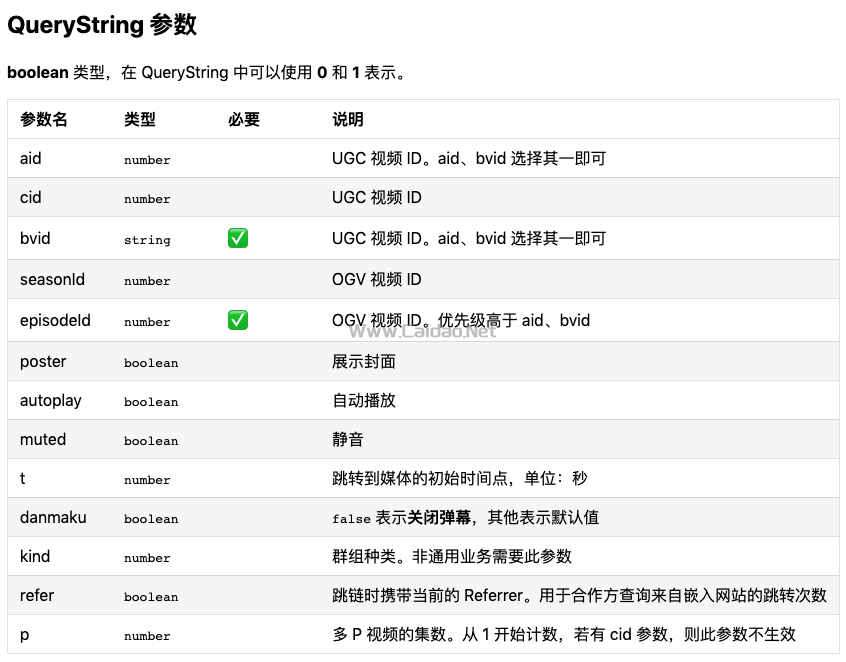
Task: Click the green checkmark beside bvid
Action: tap(237, 239)
